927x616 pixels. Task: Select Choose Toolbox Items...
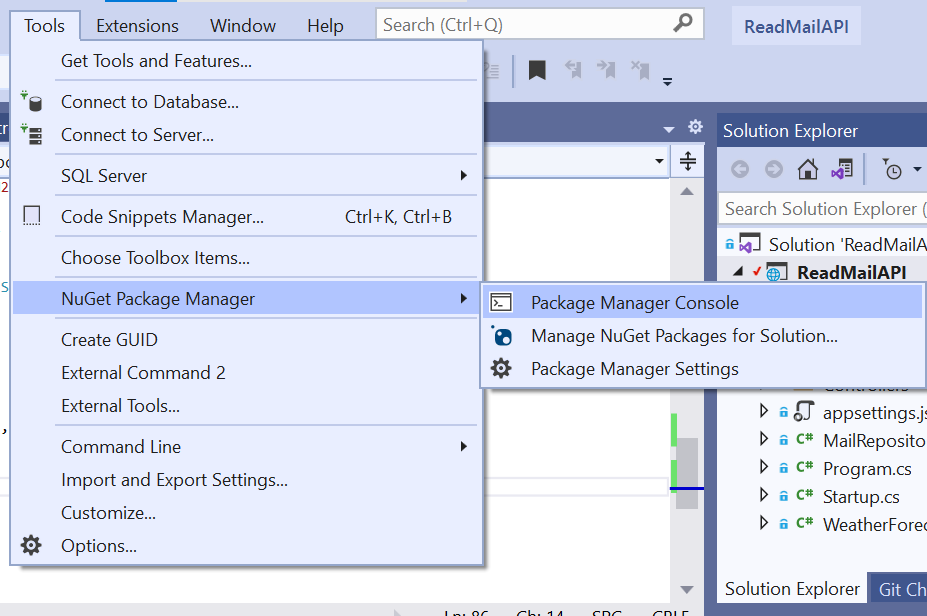point(247,258)
